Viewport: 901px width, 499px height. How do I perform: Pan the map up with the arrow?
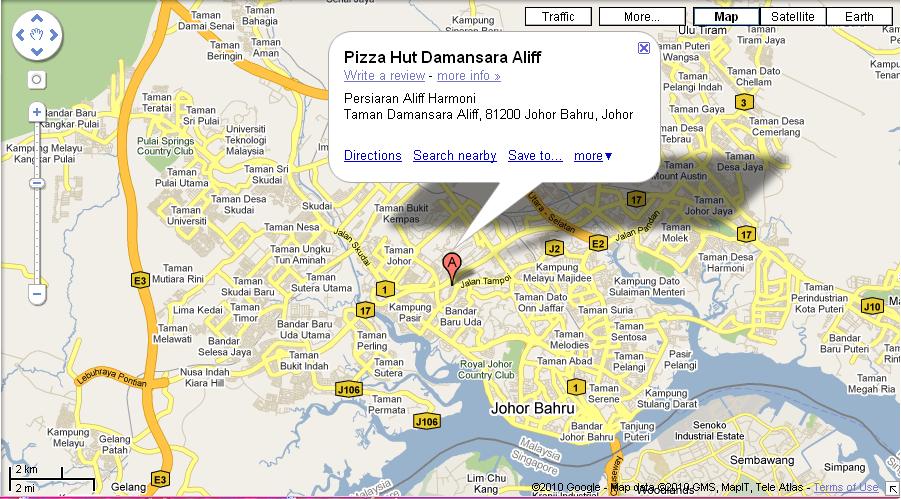point(37,18)
